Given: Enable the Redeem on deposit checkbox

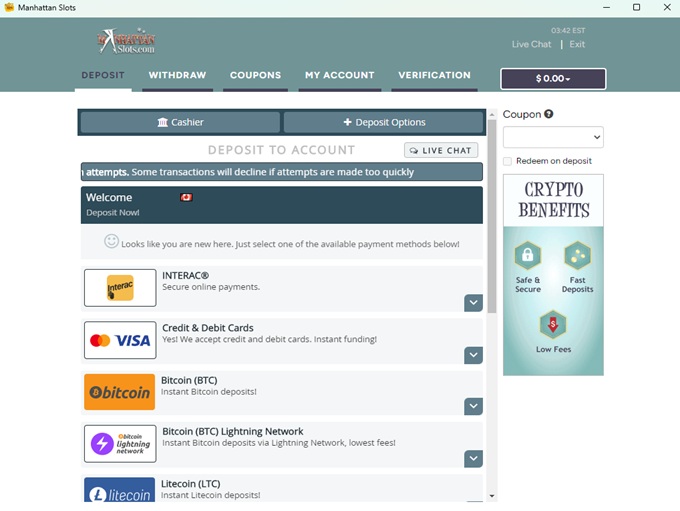Looking at the screenshot, I should tap(508, 161).
